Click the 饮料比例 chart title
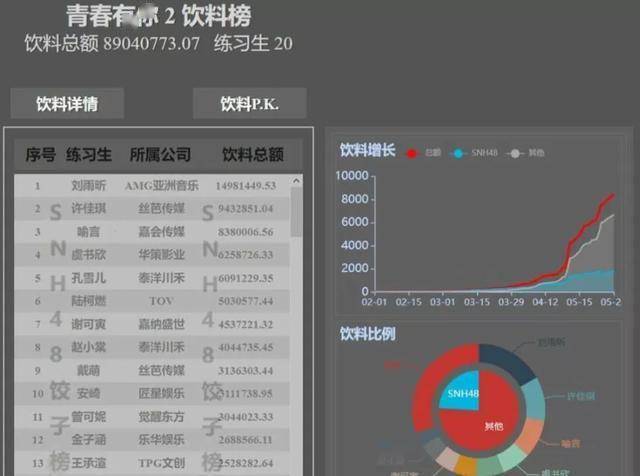Screen dimensions: 640x476 [368, 334]
